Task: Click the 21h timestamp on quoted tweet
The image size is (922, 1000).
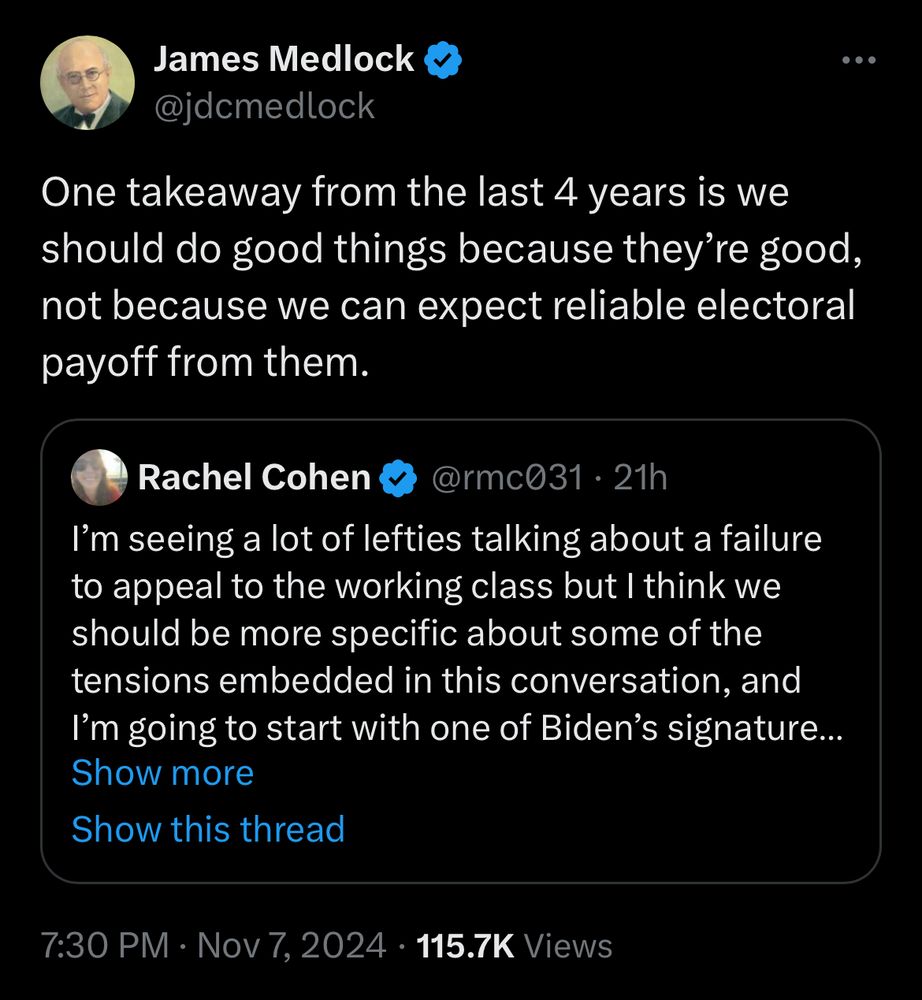Action: 640,478
